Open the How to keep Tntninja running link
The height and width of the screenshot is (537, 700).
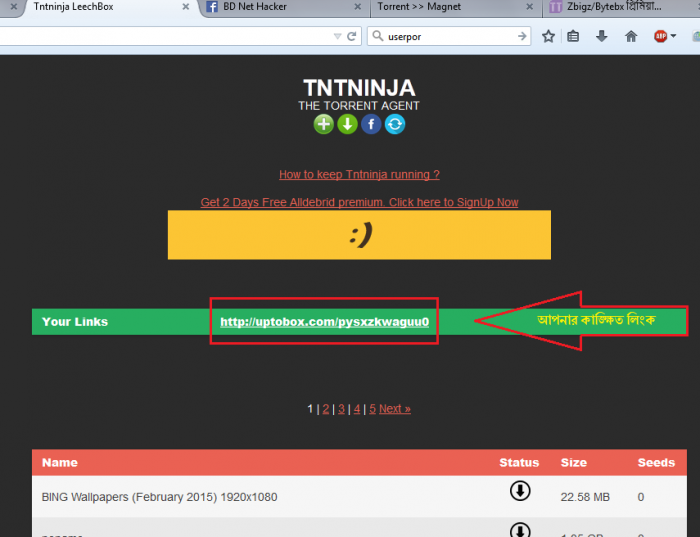pos(359,175)
